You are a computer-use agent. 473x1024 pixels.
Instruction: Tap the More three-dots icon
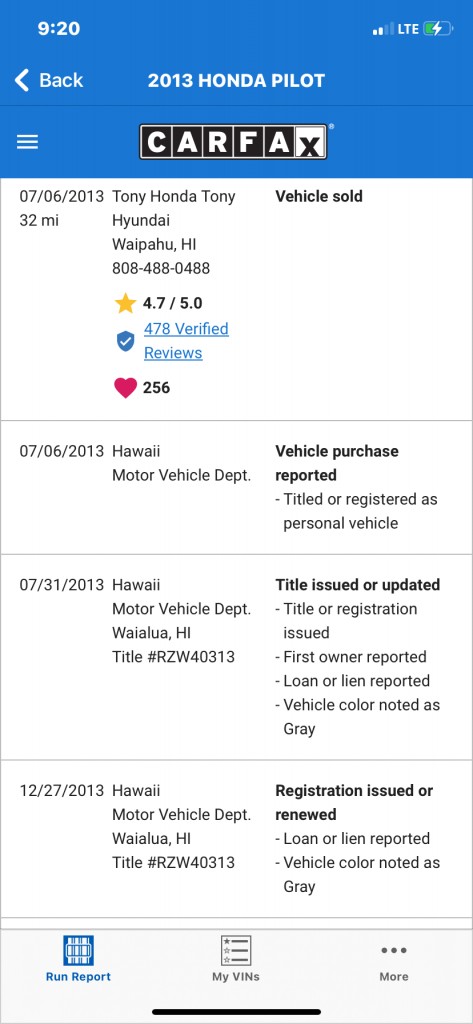tap(394, 950)
